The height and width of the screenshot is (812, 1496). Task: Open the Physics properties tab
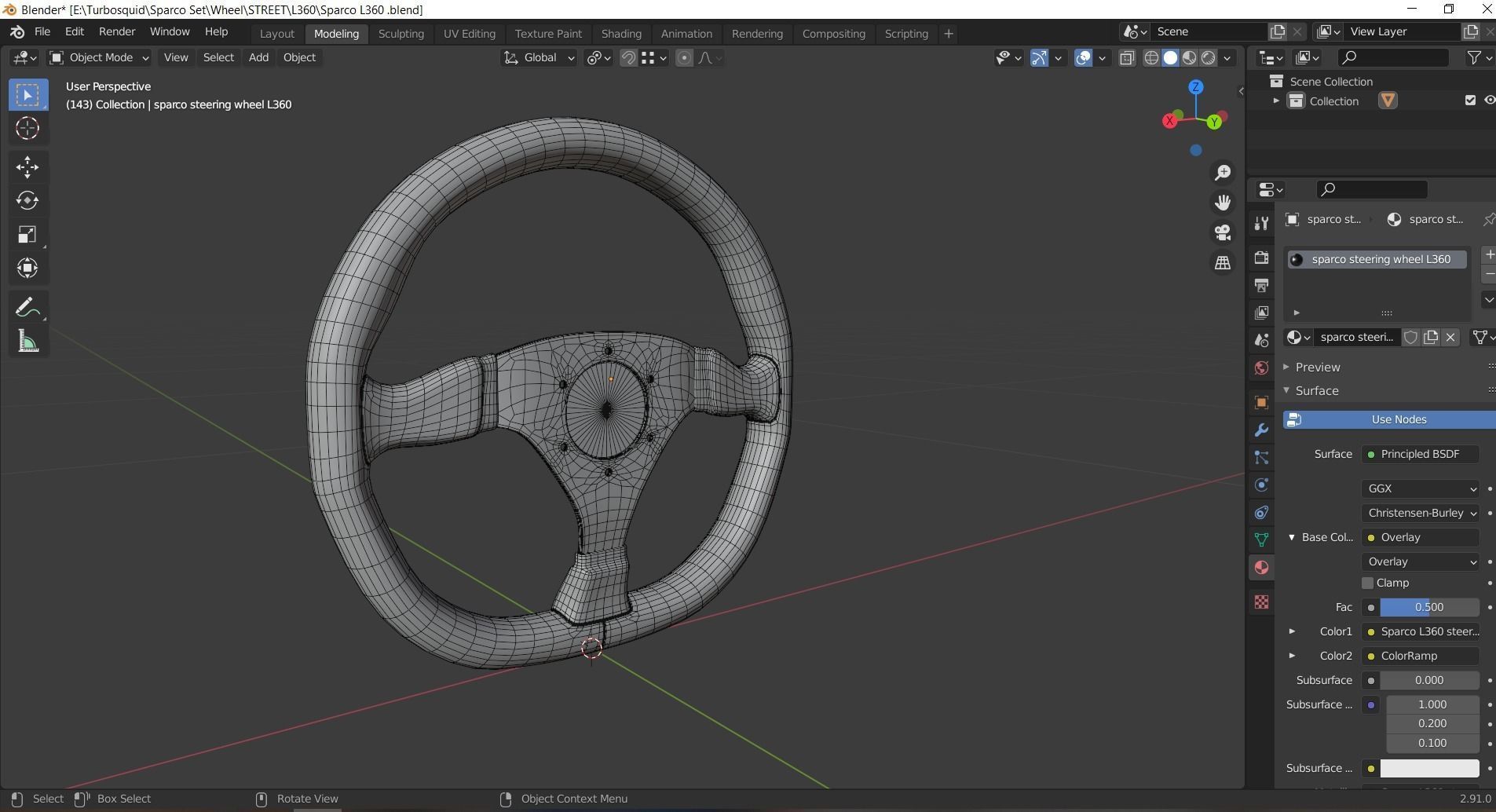1261,485
